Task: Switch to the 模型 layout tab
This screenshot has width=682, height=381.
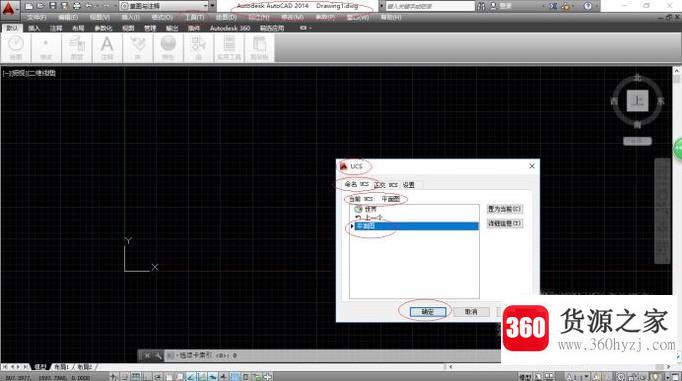Action: pos(40,367)
